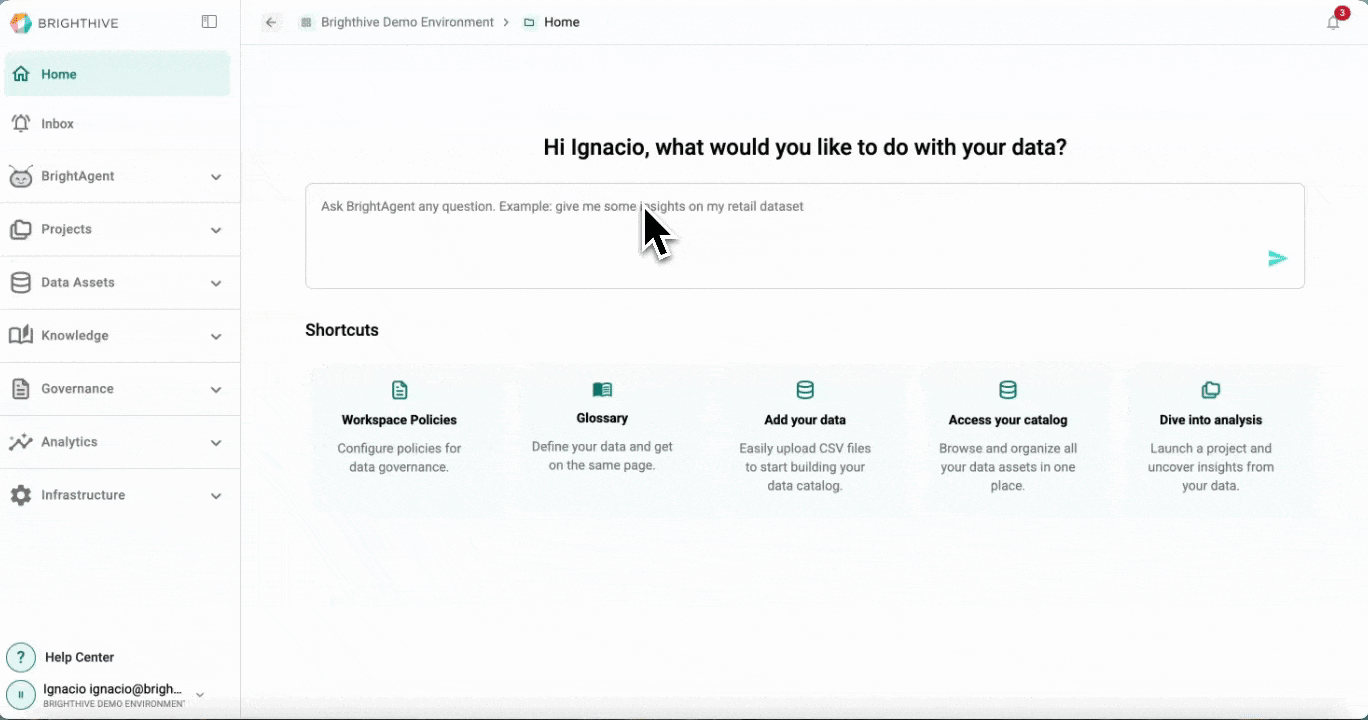Click the Home house icon
The height and width of the screenshot is (720, 1368).
pos(21,74)
